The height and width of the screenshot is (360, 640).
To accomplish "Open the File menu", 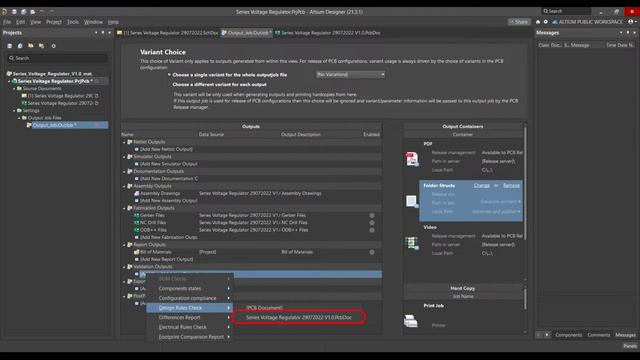I will pyautogui.click(x=7, y=22).
